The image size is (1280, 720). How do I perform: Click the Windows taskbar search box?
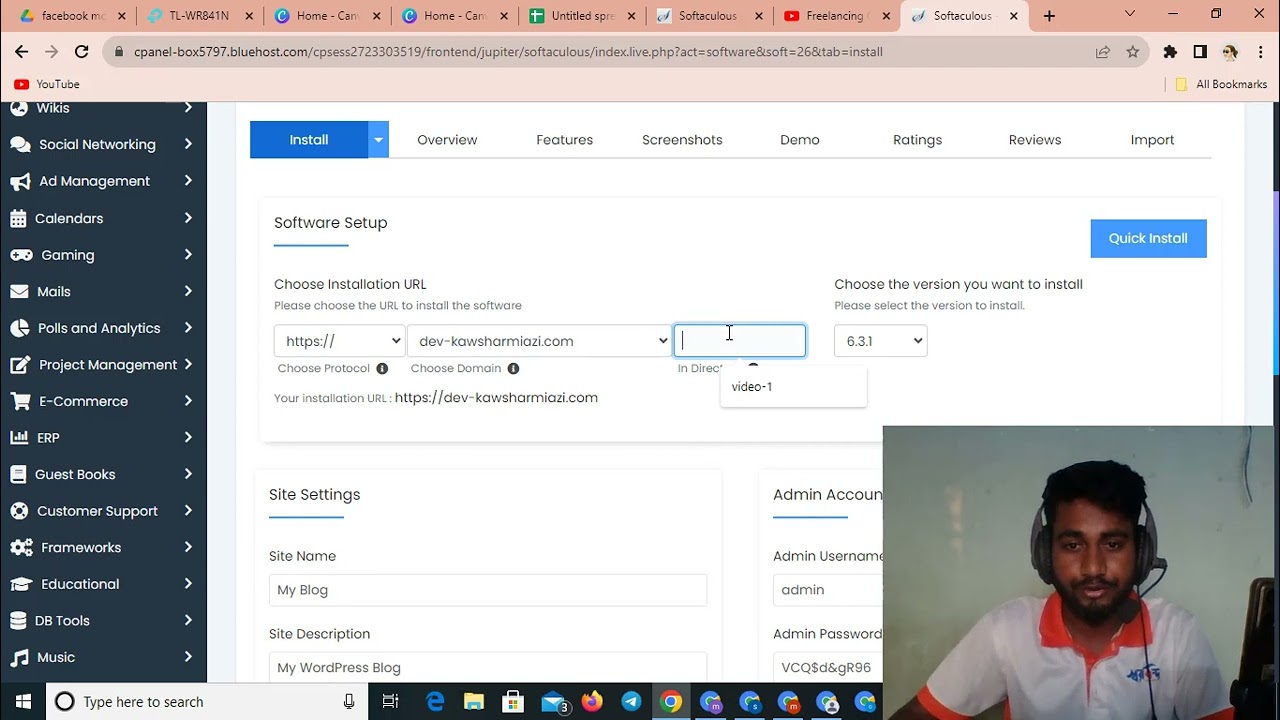(x=207, y=702)
